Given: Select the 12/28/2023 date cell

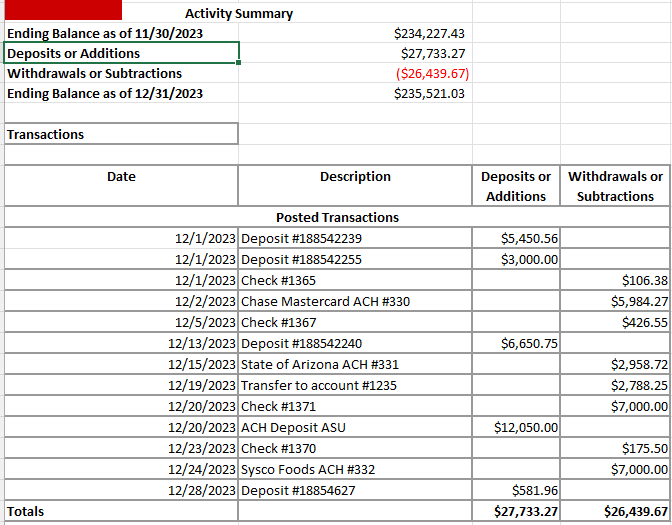Looking at the screenshot, I should tap(121, 490).
